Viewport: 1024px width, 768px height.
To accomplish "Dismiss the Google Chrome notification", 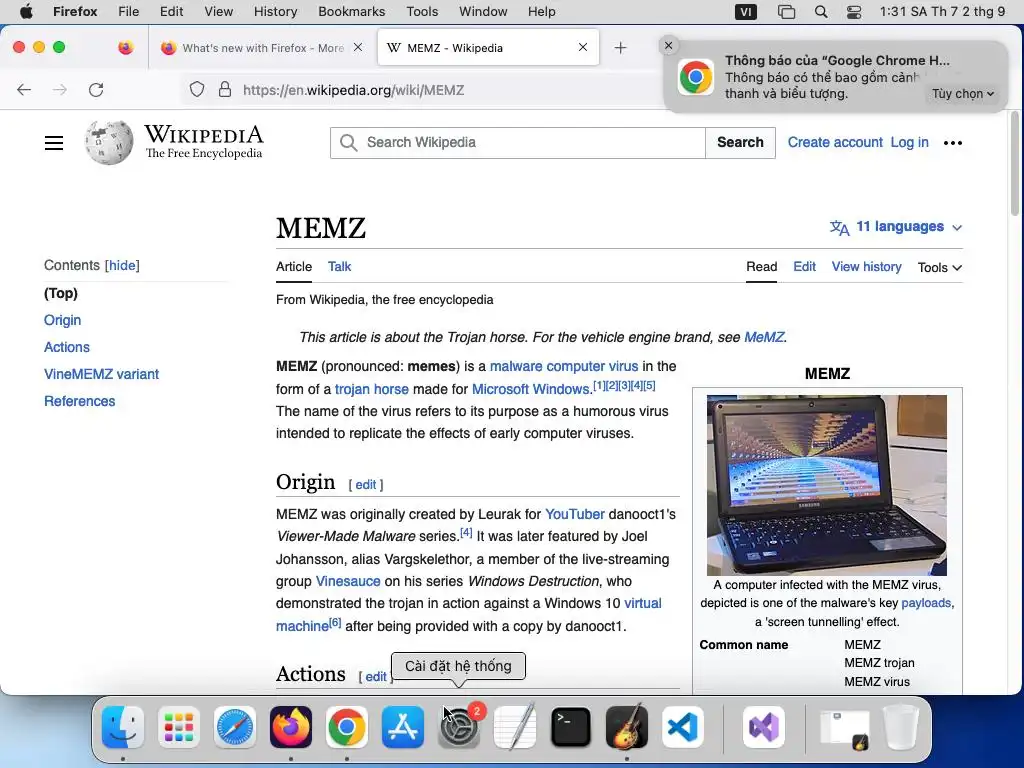I will coord(668,46).
